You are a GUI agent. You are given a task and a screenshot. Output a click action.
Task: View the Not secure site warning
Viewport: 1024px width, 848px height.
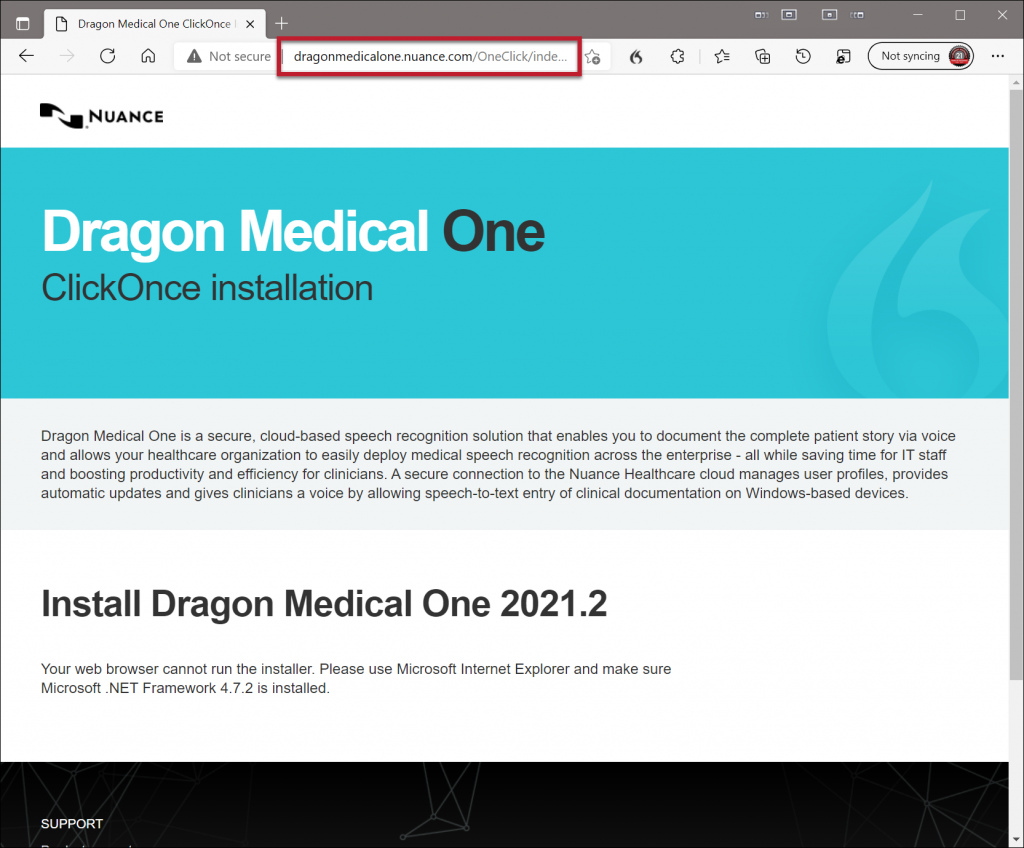point(229,56)
